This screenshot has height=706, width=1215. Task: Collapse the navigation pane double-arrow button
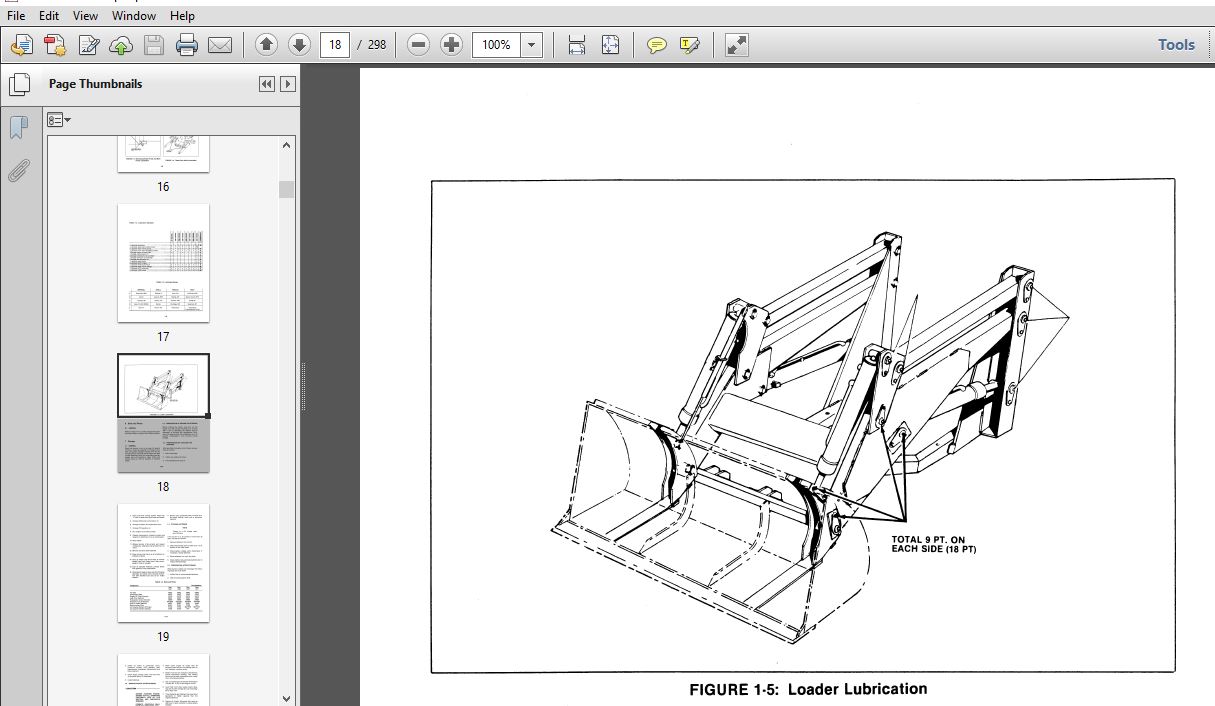point(266,84)
